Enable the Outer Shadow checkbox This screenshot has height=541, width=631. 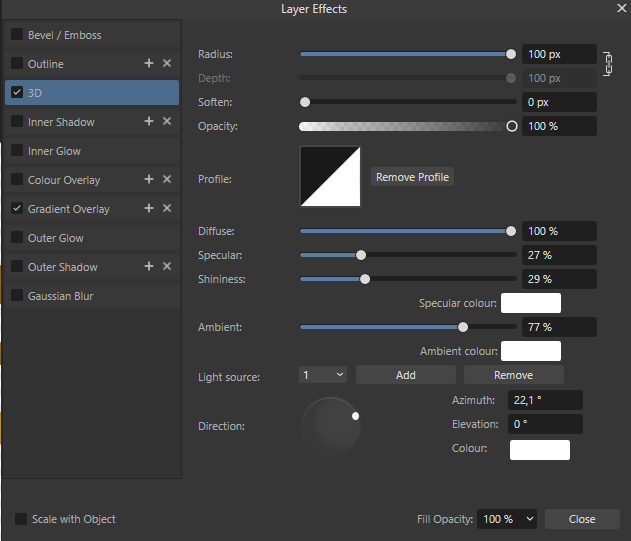[17, 266]
